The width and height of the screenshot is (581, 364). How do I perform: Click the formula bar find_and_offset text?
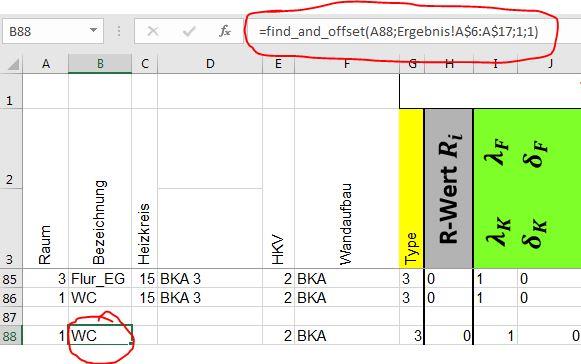[x=398, y=32]
